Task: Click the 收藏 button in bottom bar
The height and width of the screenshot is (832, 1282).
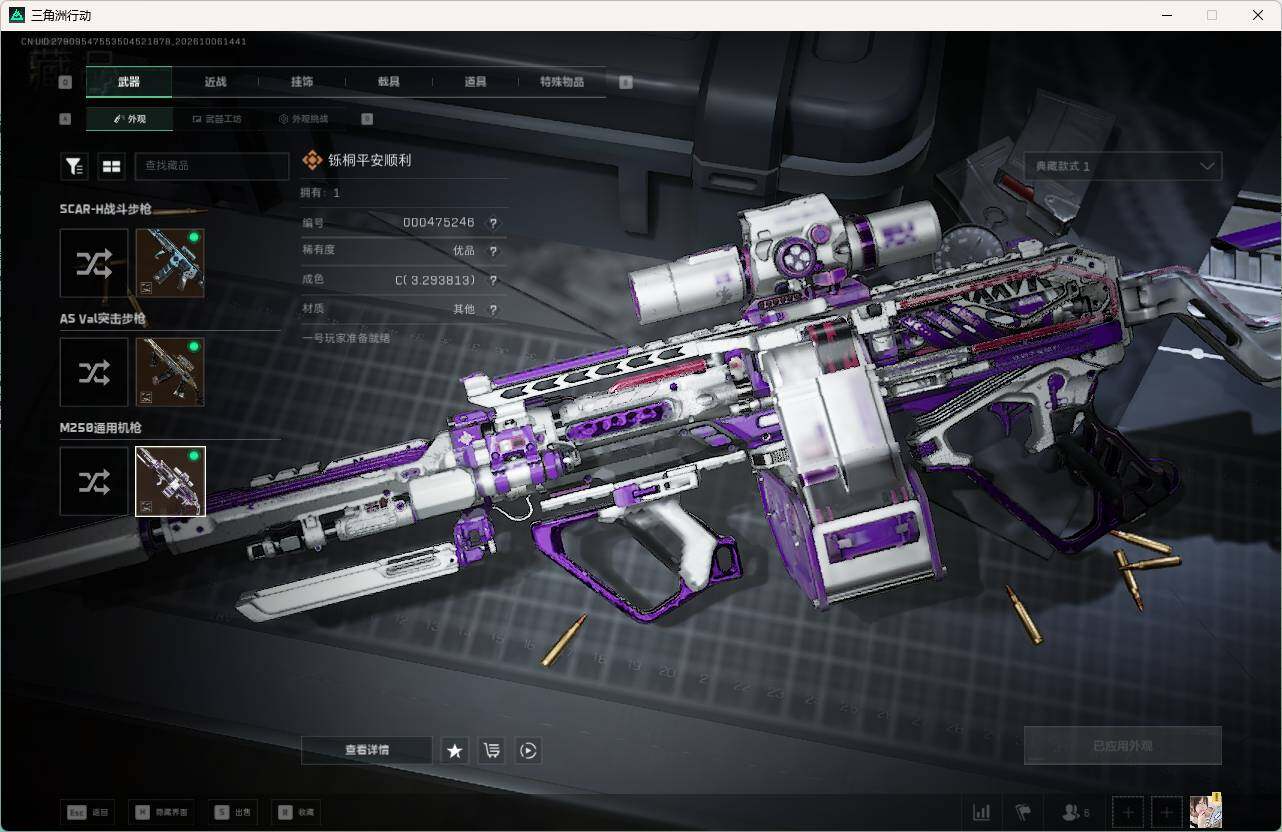Action: point(298,812)
